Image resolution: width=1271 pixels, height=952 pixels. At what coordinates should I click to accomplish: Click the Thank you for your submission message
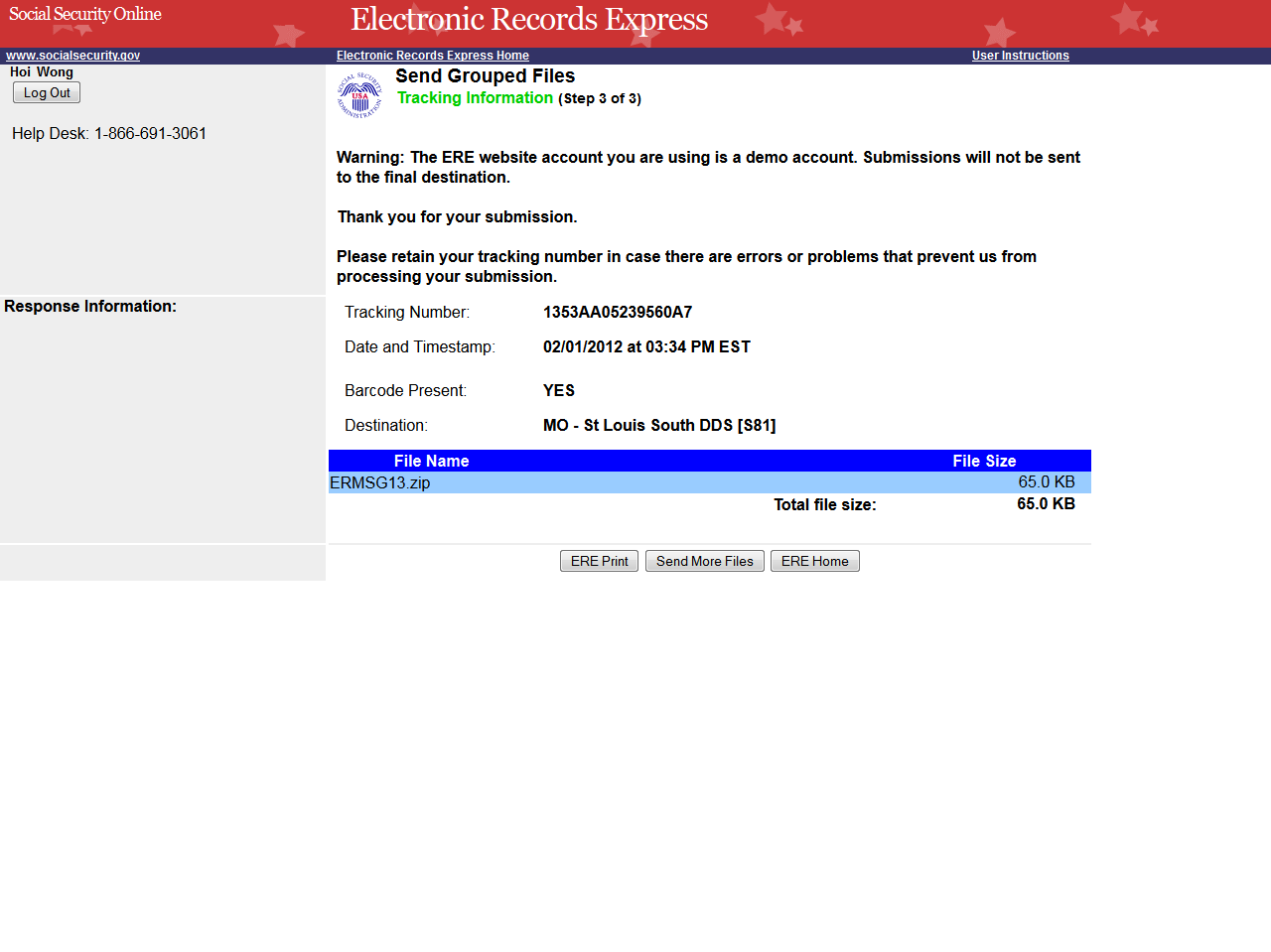tap(457, 216)
